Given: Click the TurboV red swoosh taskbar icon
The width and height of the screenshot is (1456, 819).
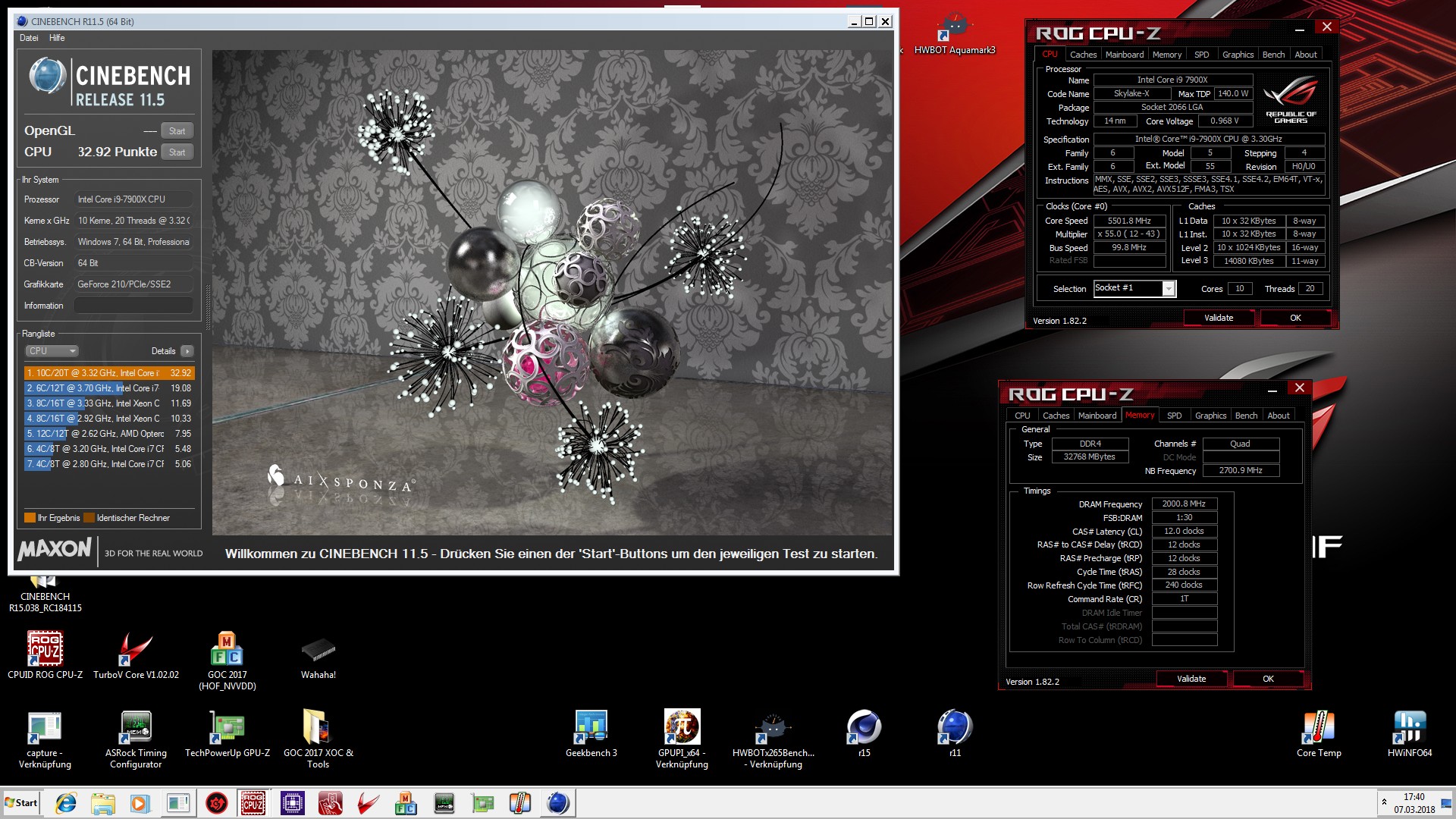Looking at the screenshot, I should pyautogui.click(x=369, y=803).
